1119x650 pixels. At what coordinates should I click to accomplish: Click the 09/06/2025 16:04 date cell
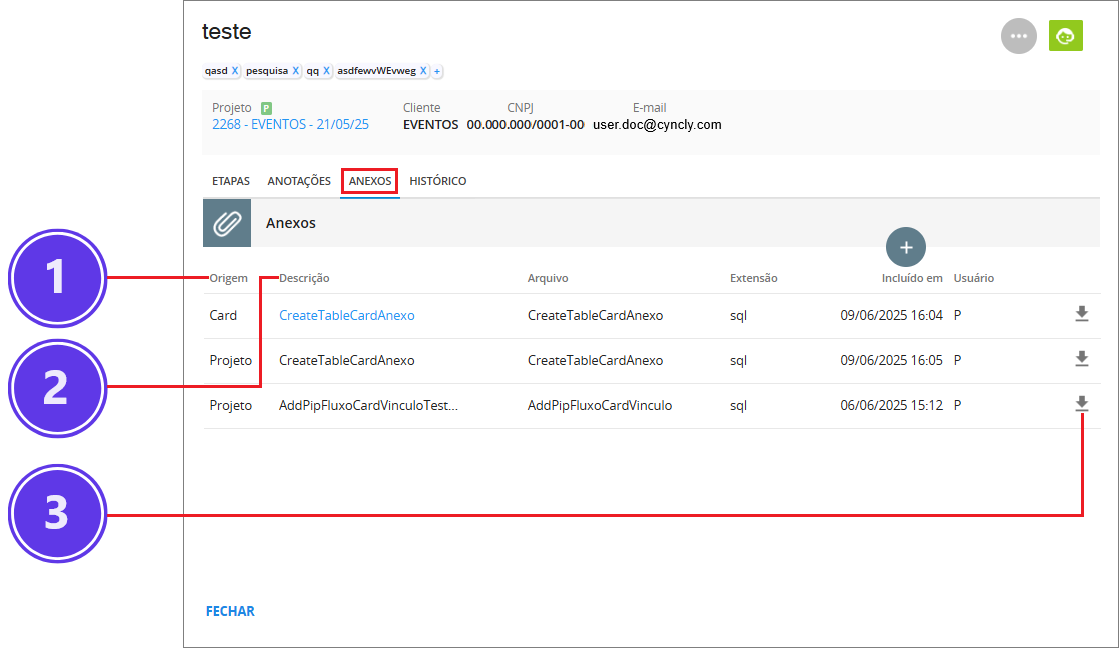tap(891, 315)
